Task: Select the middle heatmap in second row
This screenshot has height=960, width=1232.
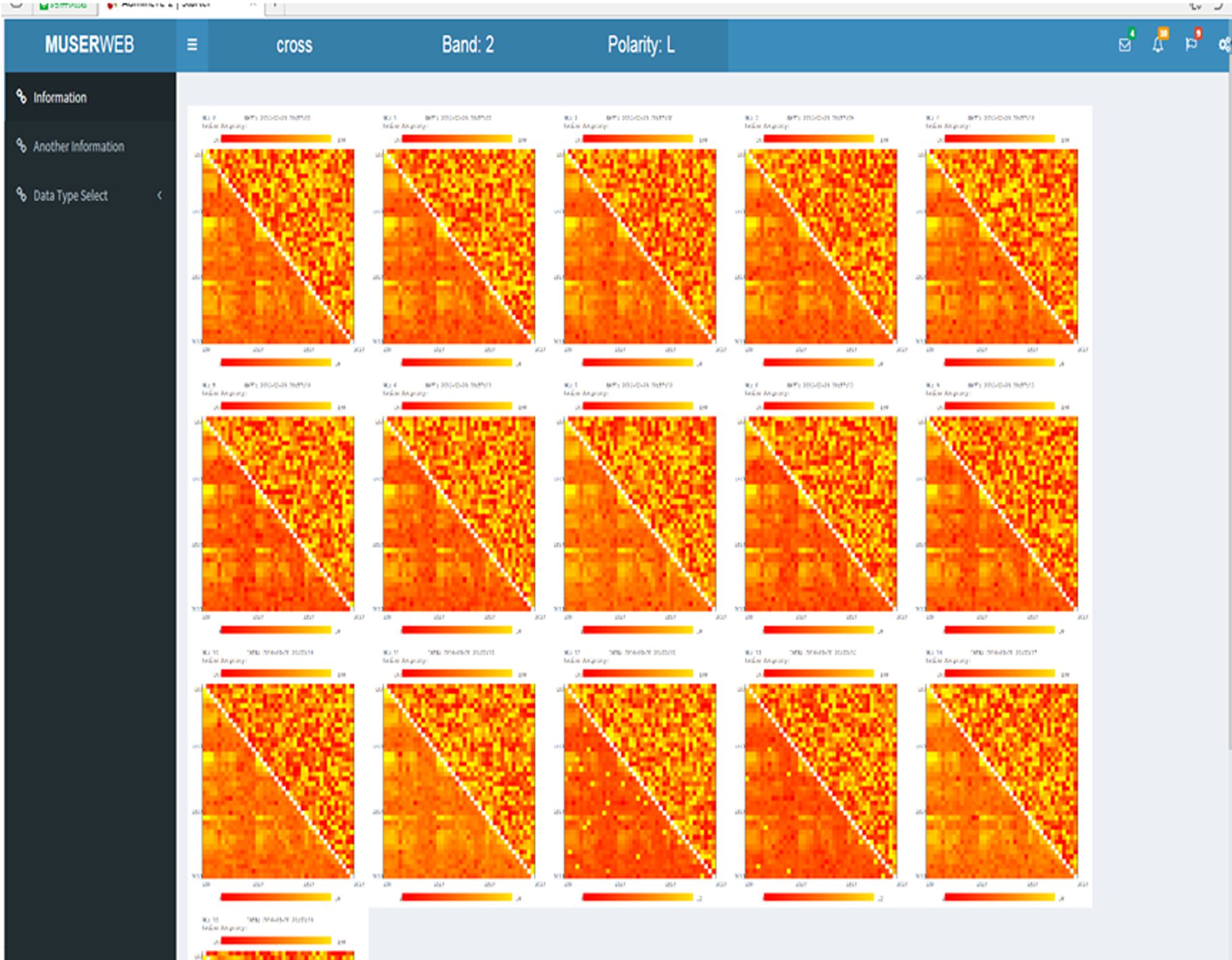Action: pyautogui.click(x=639, y=514)
